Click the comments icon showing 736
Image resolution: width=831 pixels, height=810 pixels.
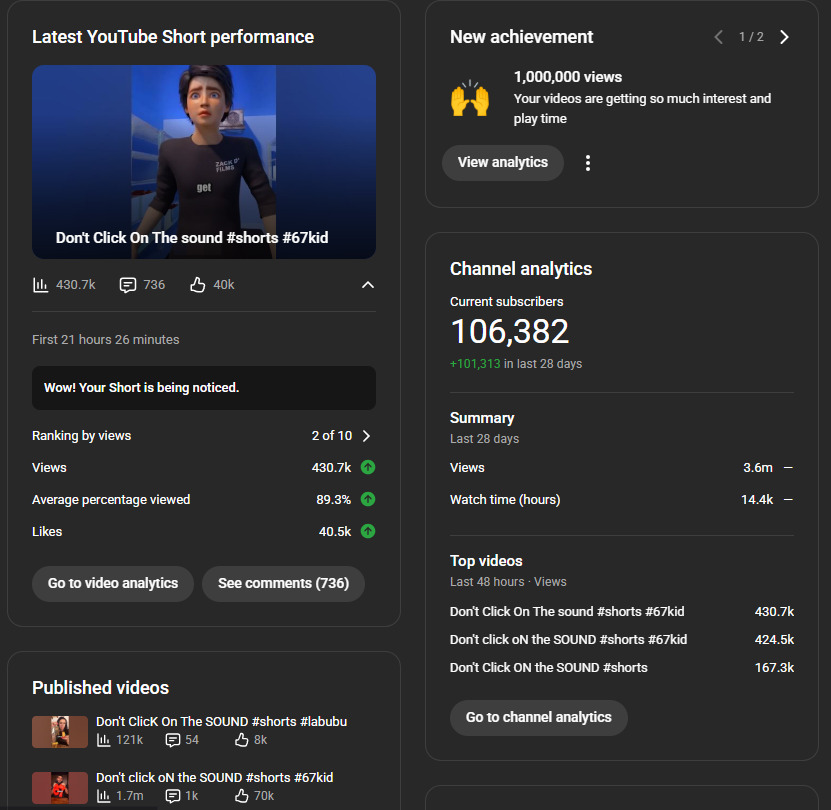pyautogui.click(x=128, y=285)
